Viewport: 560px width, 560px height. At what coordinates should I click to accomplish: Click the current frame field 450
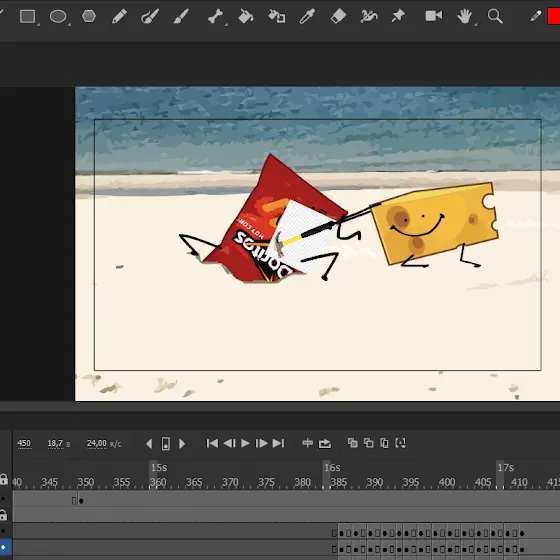coord(24,443)
